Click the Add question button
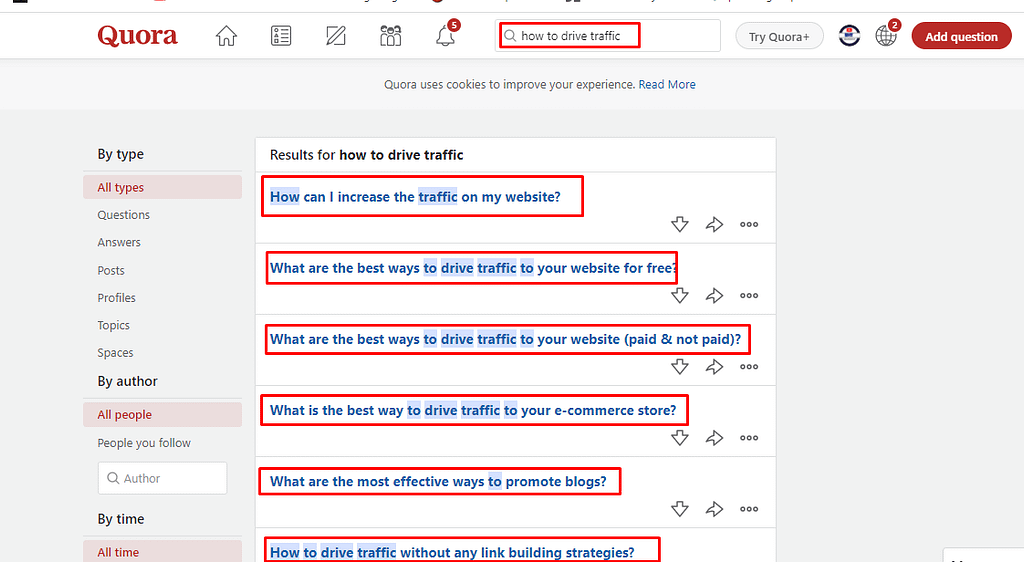The height and width of the screenshot is (562, 1024). pos(961,37)
